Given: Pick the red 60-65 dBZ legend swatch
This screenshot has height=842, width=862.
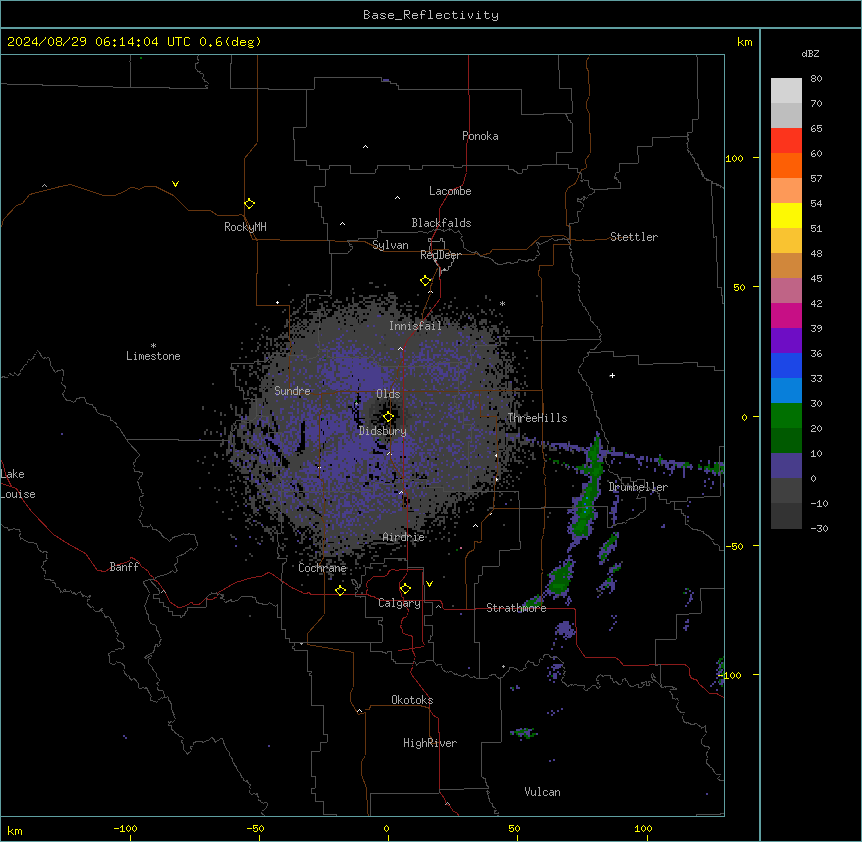Looking at the screenshot, I should pos(786,141).
